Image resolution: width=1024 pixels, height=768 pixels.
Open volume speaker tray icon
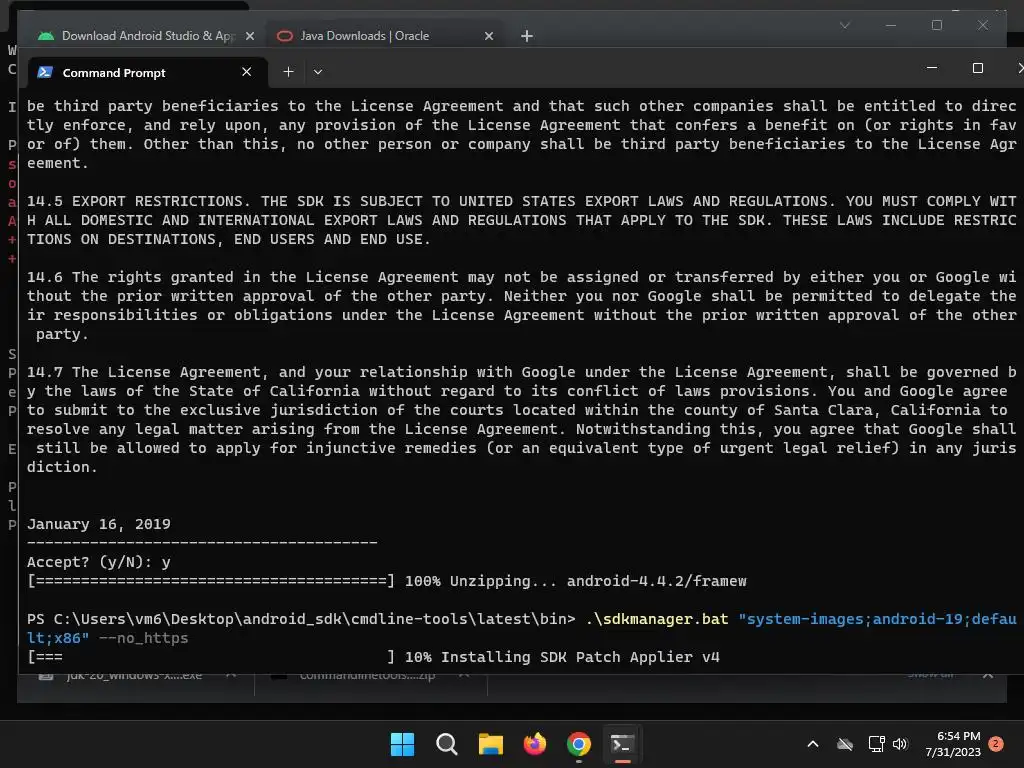pyautogui.click(x=900, y=744)
